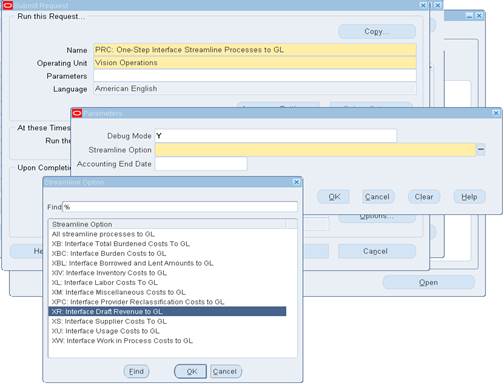Click the Streamline Option column header
The image size is (504, 384).
(167, 224)
